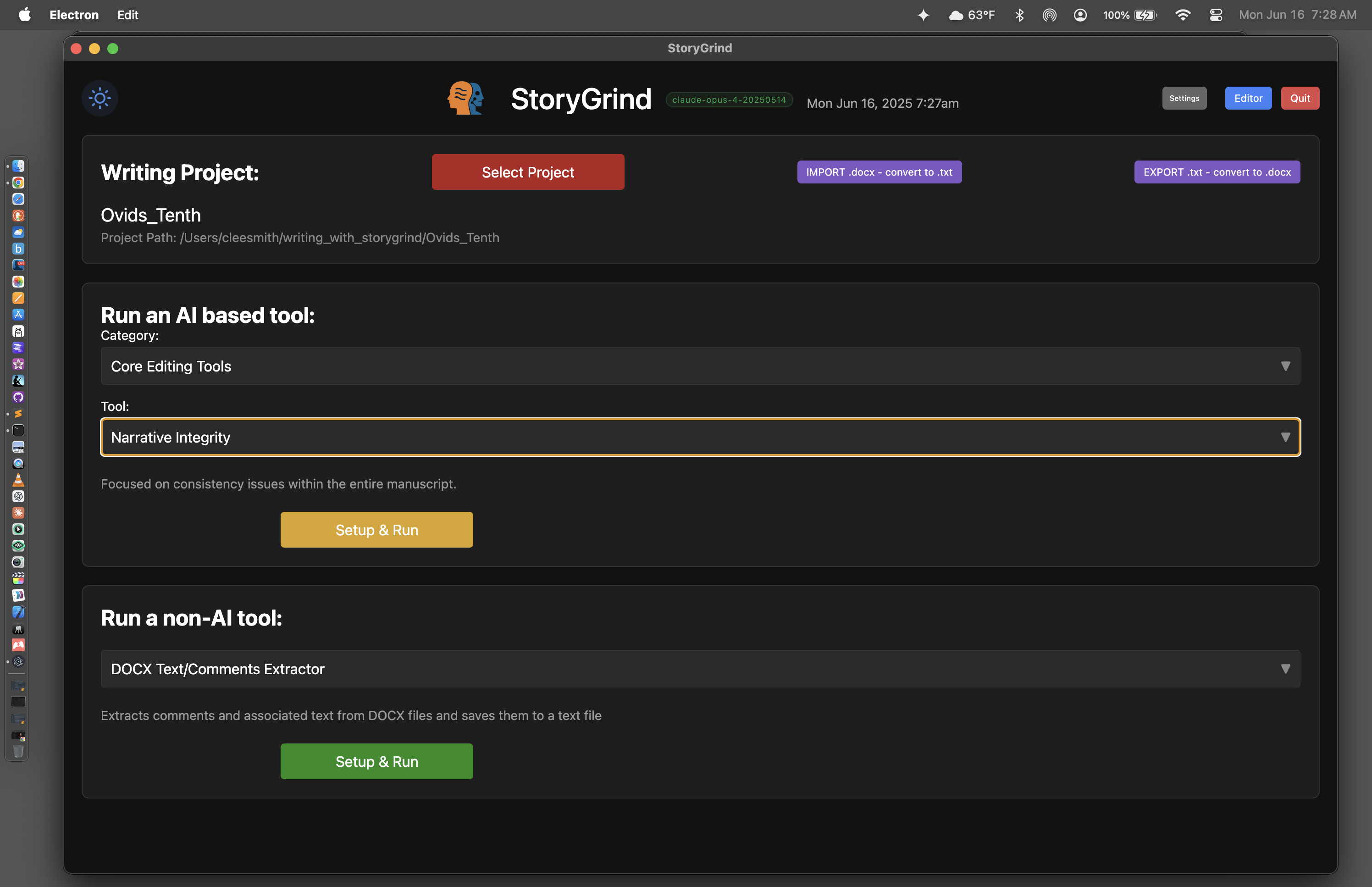Open the DOCX Text/Comments Extractor dropdown

tap(700, 669)
